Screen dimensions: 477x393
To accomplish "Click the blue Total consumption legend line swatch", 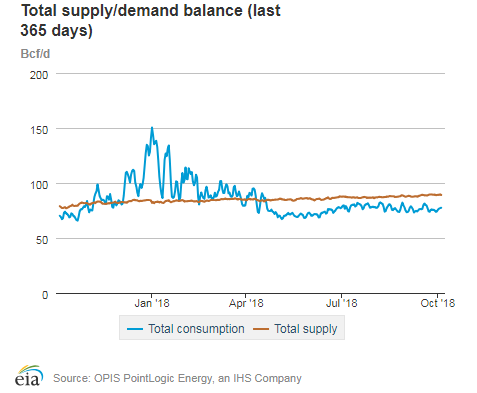I will pos(135,329).
